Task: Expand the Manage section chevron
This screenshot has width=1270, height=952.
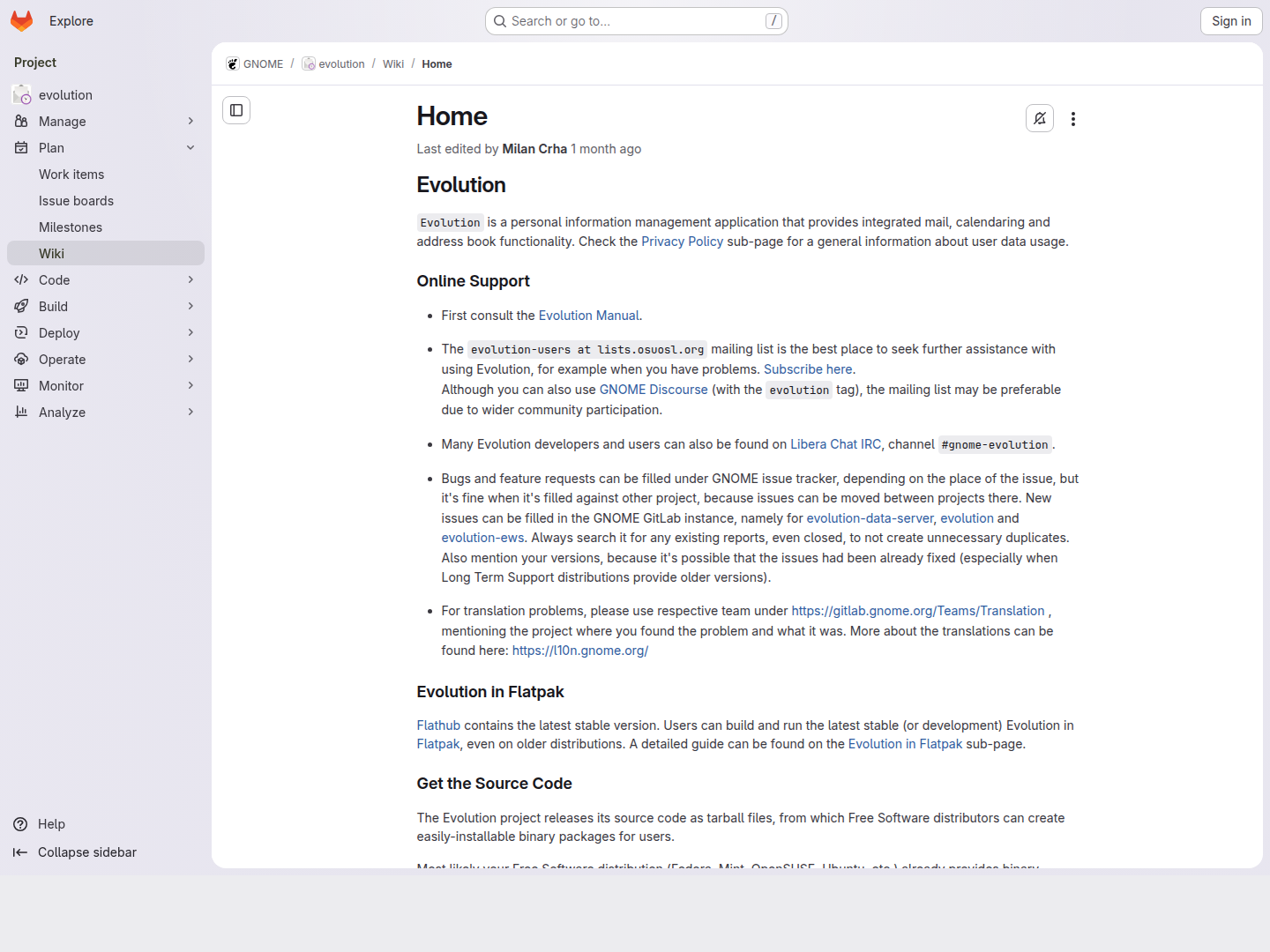Action: click(x=190, y=122)
